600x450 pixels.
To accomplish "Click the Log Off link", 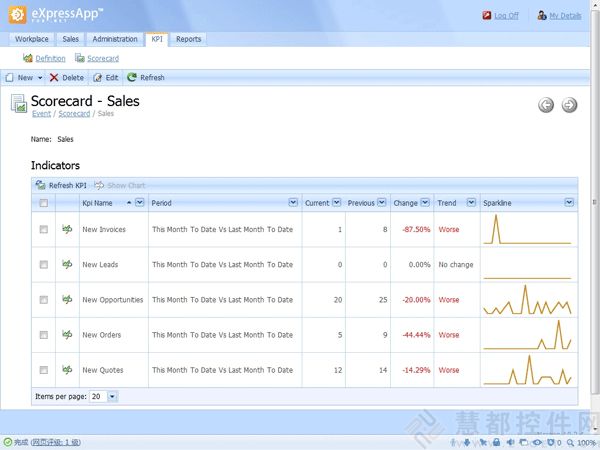I will pos(506,16).
